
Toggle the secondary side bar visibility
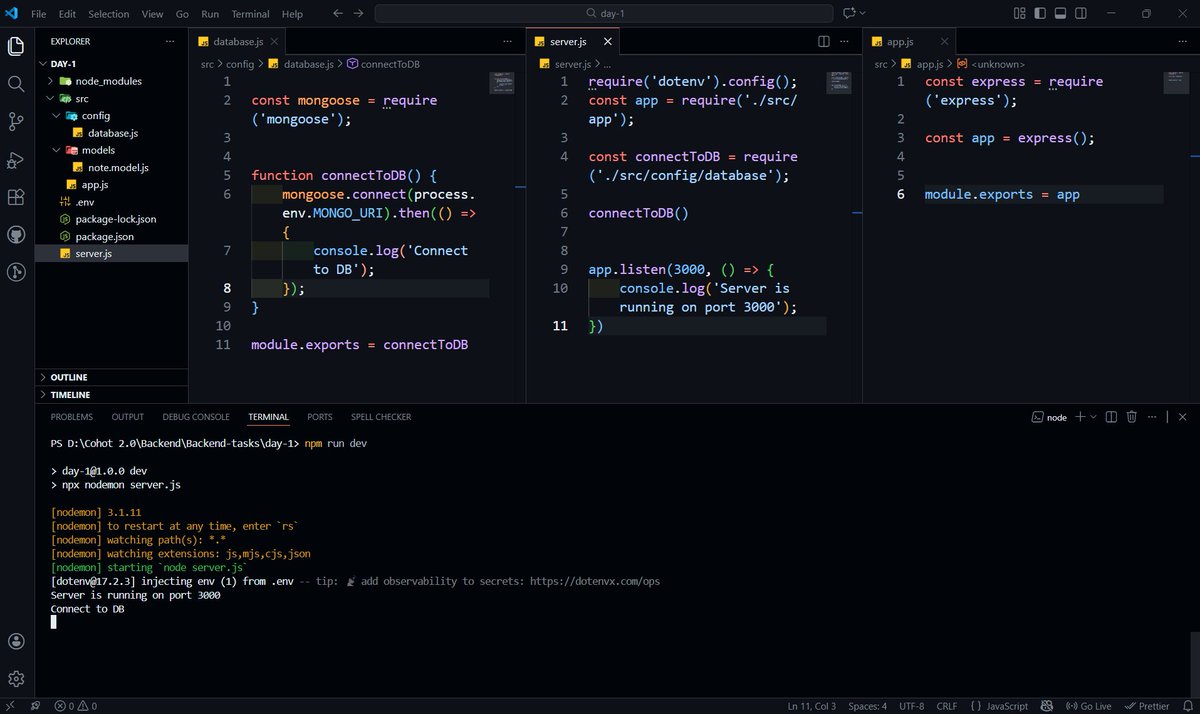click(1083, 14)
